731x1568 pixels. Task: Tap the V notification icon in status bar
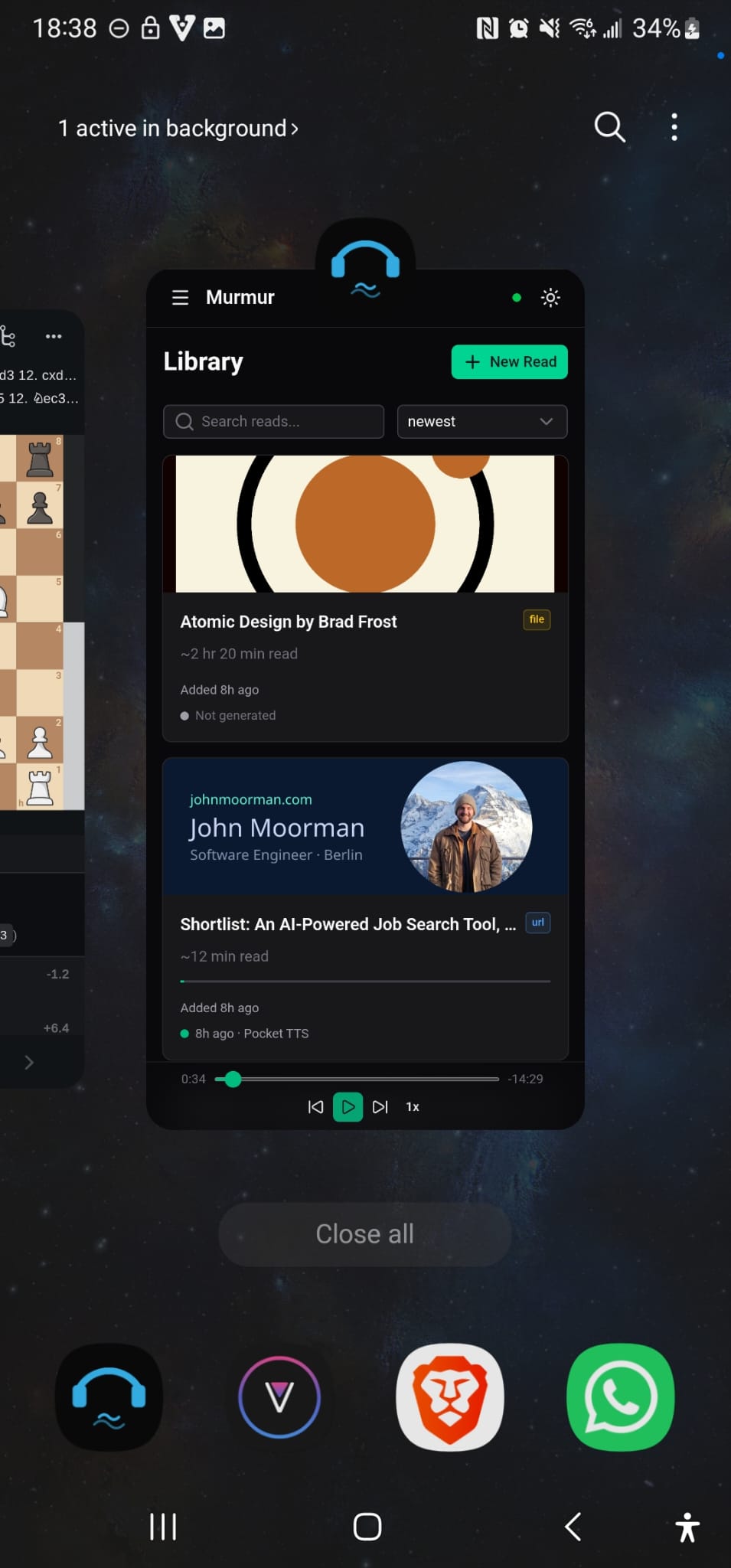tap(181, 28)
